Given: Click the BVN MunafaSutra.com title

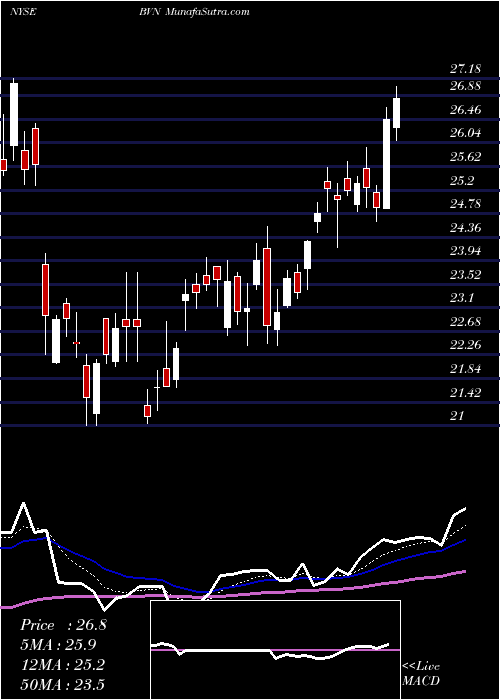Looking at the screenshot, I should click(x=194, y=12).
